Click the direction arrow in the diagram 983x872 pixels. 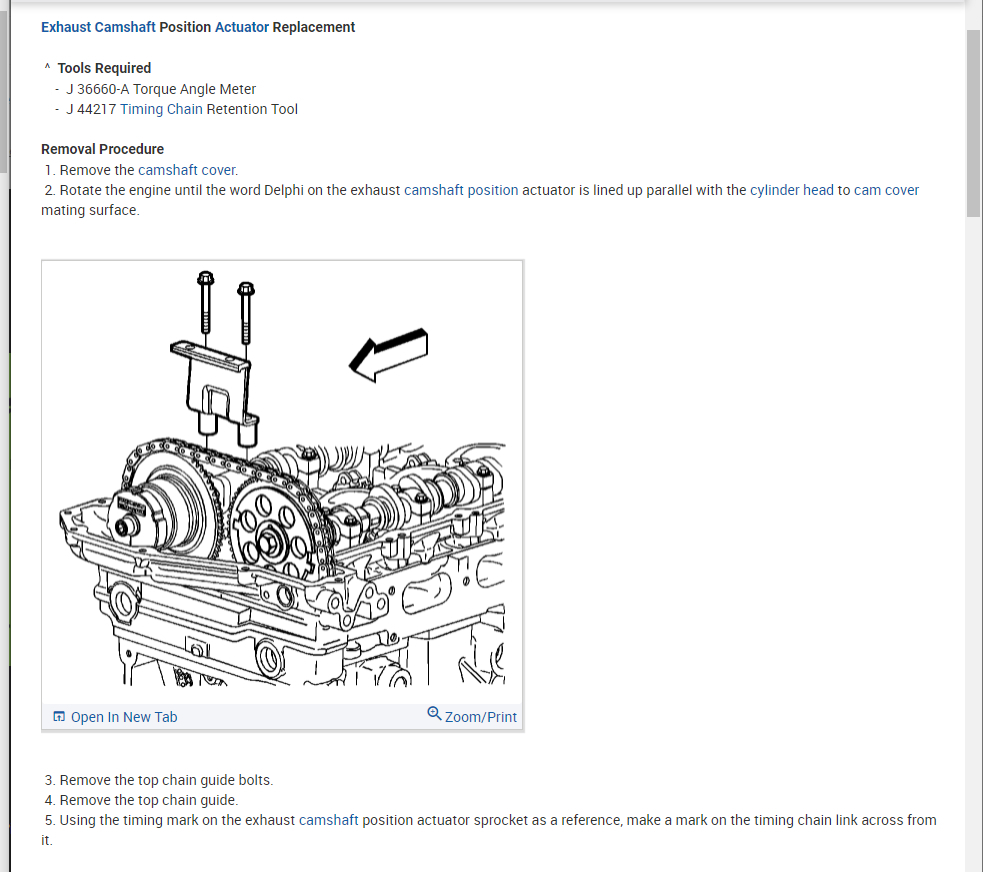click(389, 355)
